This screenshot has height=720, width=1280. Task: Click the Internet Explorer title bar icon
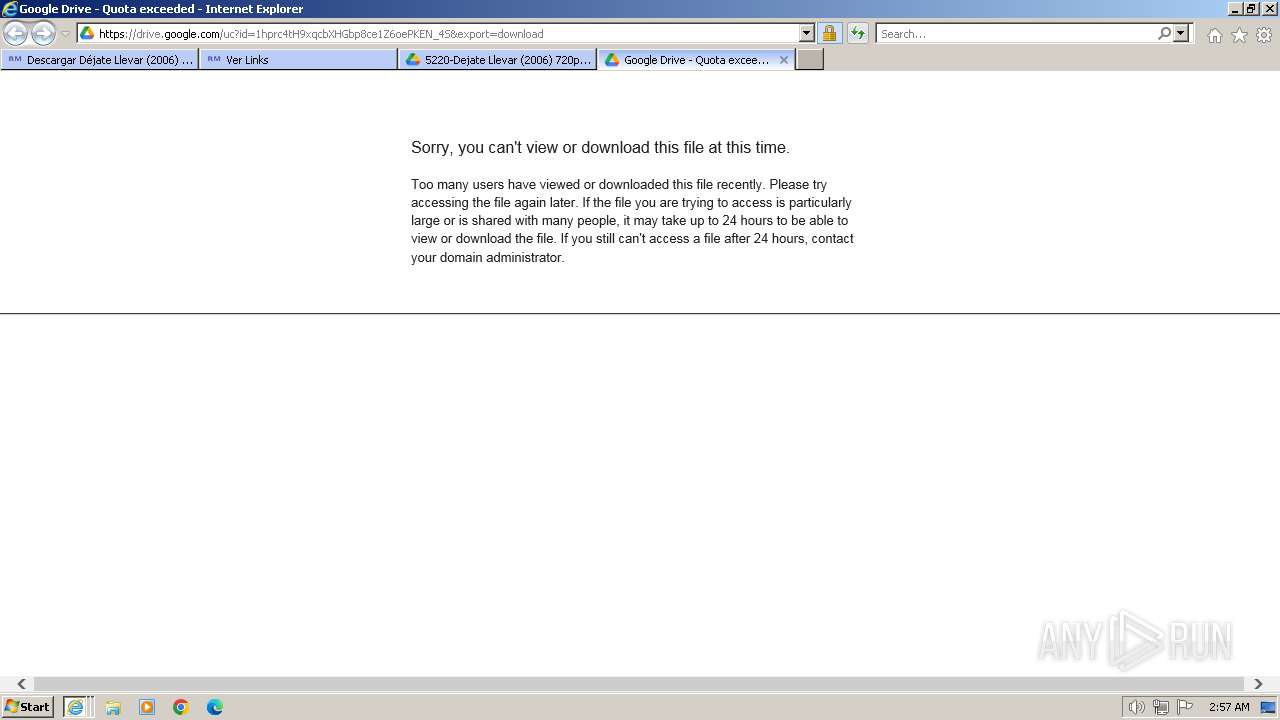pos(10,9)
